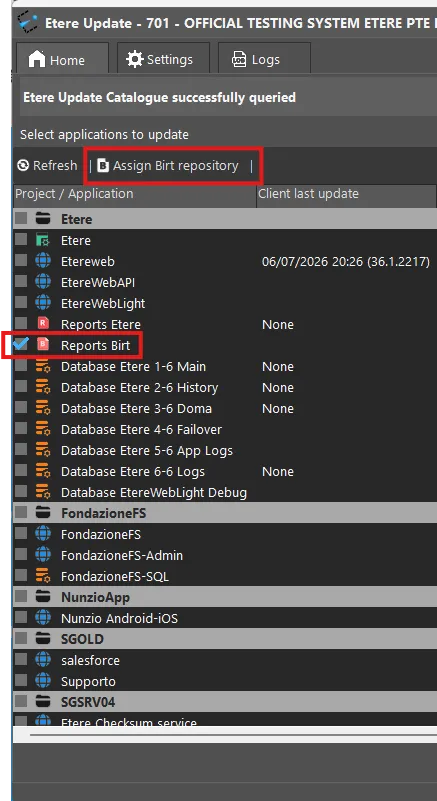Viewport: 437px width, 801px height.
Task: Tick the Etere group header checkbox
Action: (21, 219)
